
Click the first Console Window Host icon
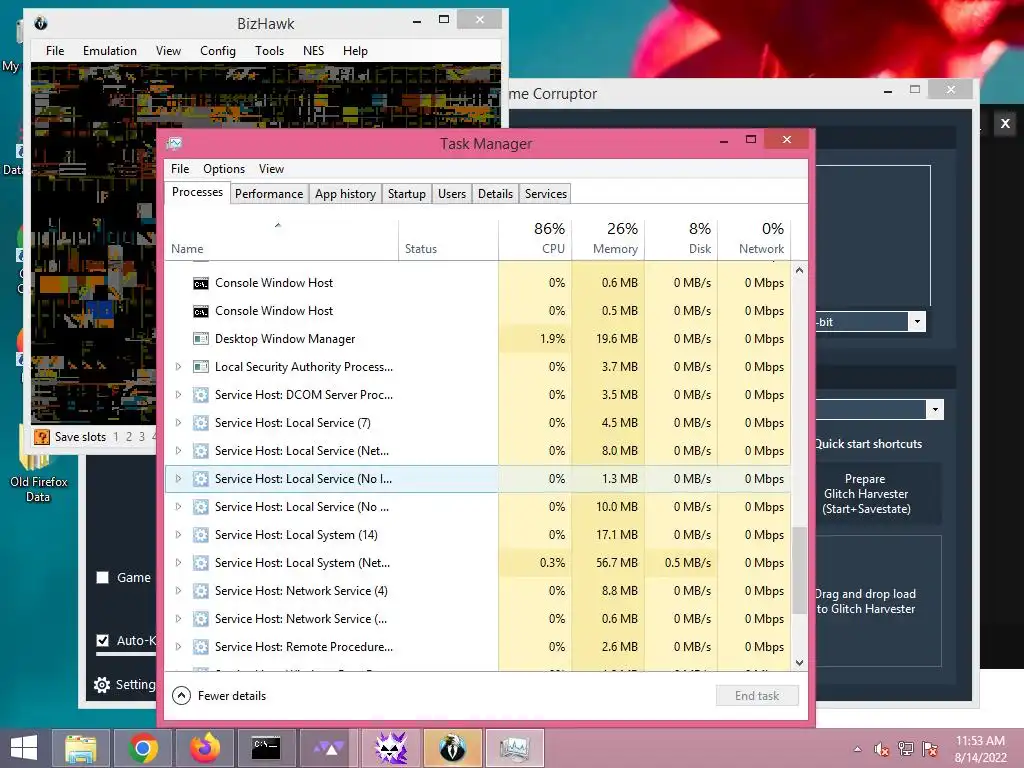200,283
